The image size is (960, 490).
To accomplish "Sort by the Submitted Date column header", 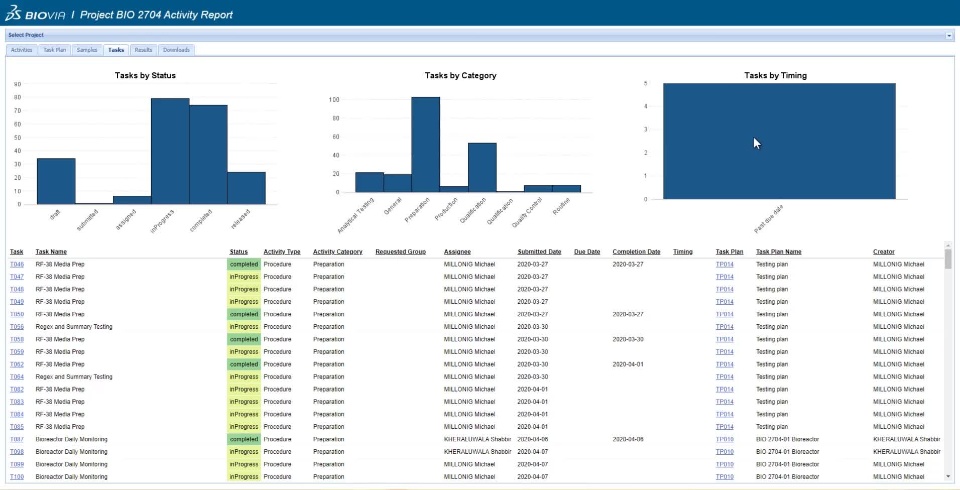I will (539, 252).
